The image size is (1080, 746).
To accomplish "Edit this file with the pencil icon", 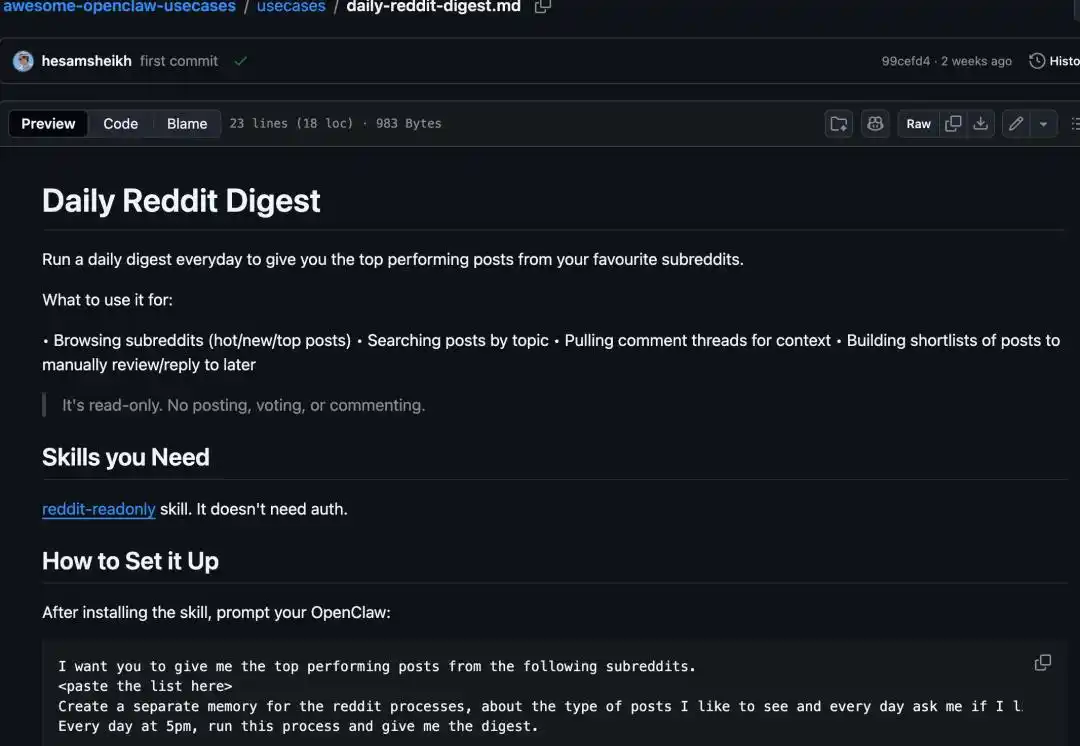I will (x=1016, y=124).
